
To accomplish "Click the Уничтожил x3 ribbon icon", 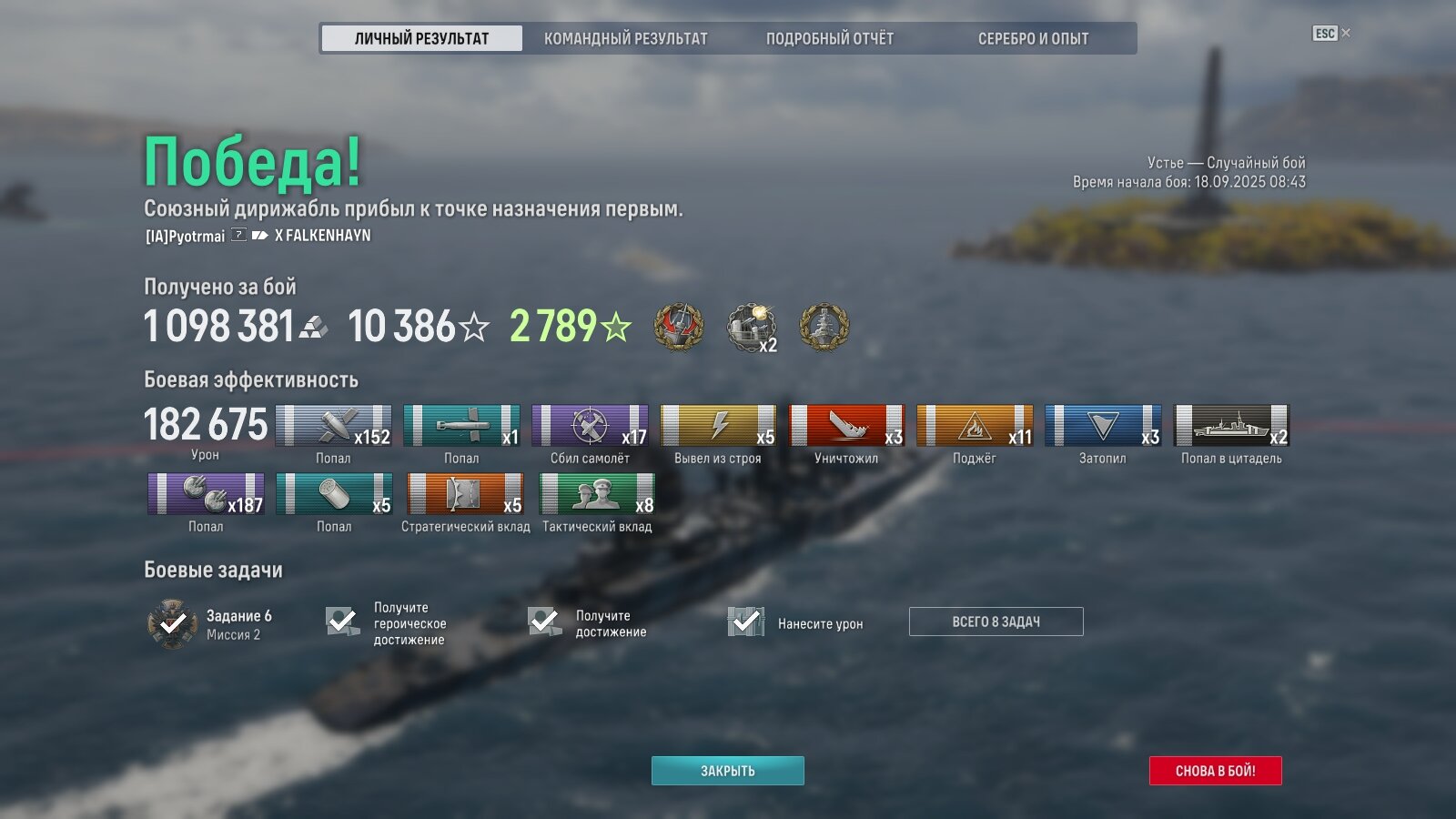I will [846, 426].
